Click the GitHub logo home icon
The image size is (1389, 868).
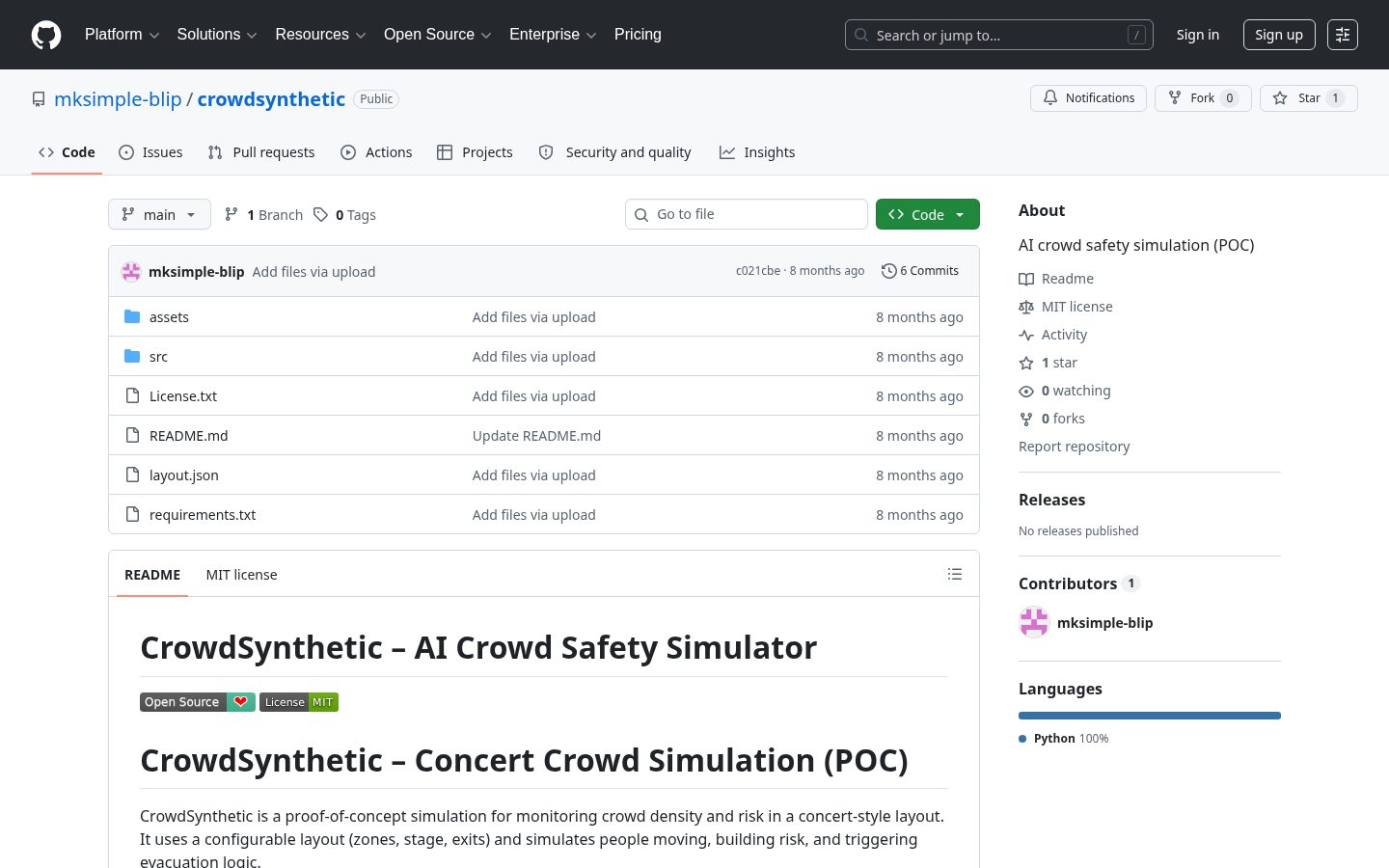pyautogui.click(x=46, y=35)
